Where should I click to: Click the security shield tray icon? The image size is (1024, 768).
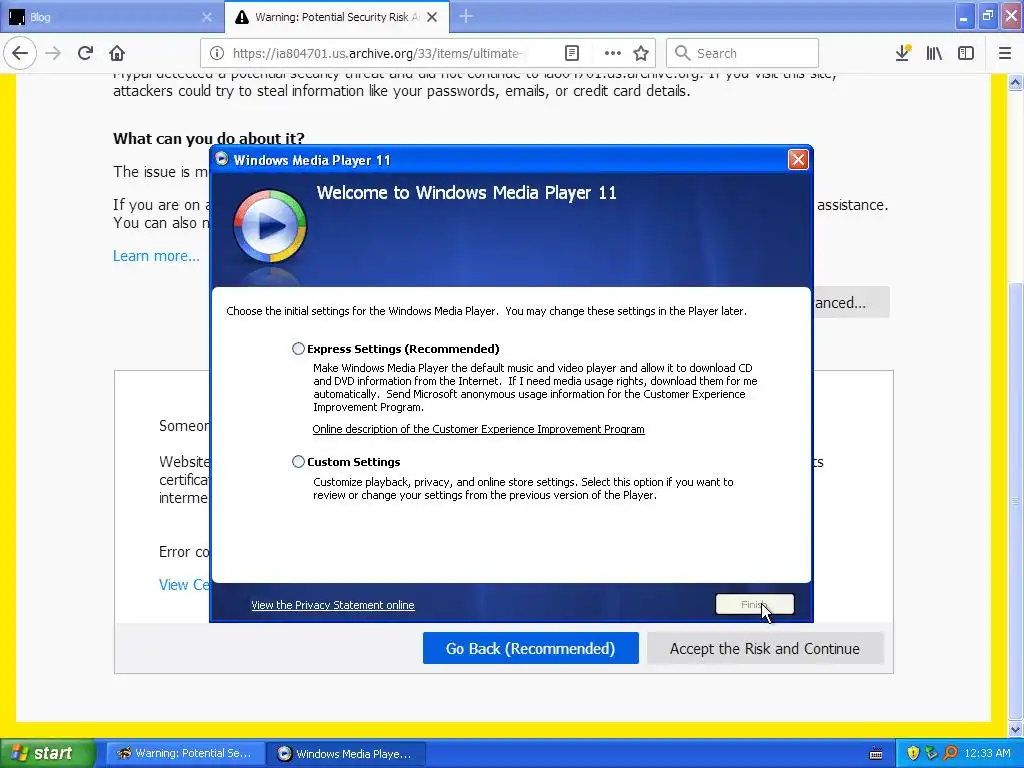pyautogui.click(x=913, y=753)
